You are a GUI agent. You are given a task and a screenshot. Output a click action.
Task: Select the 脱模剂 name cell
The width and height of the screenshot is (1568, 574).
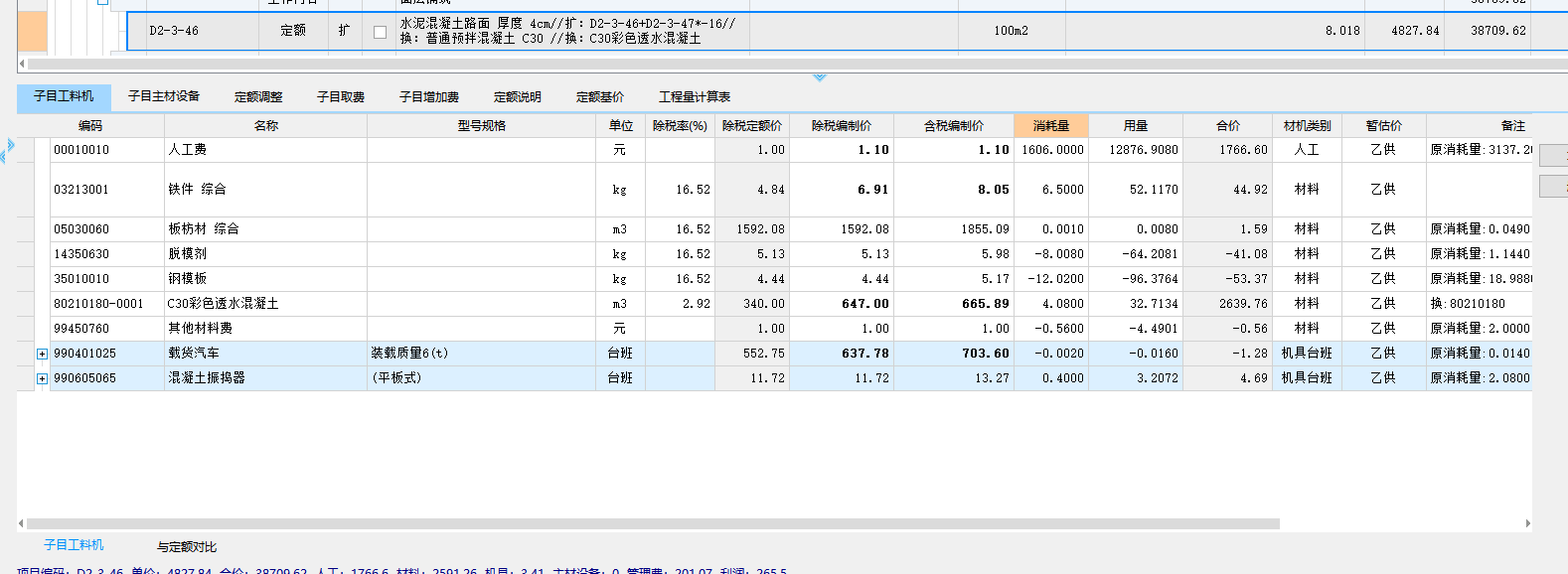click(x=266, y=254)
